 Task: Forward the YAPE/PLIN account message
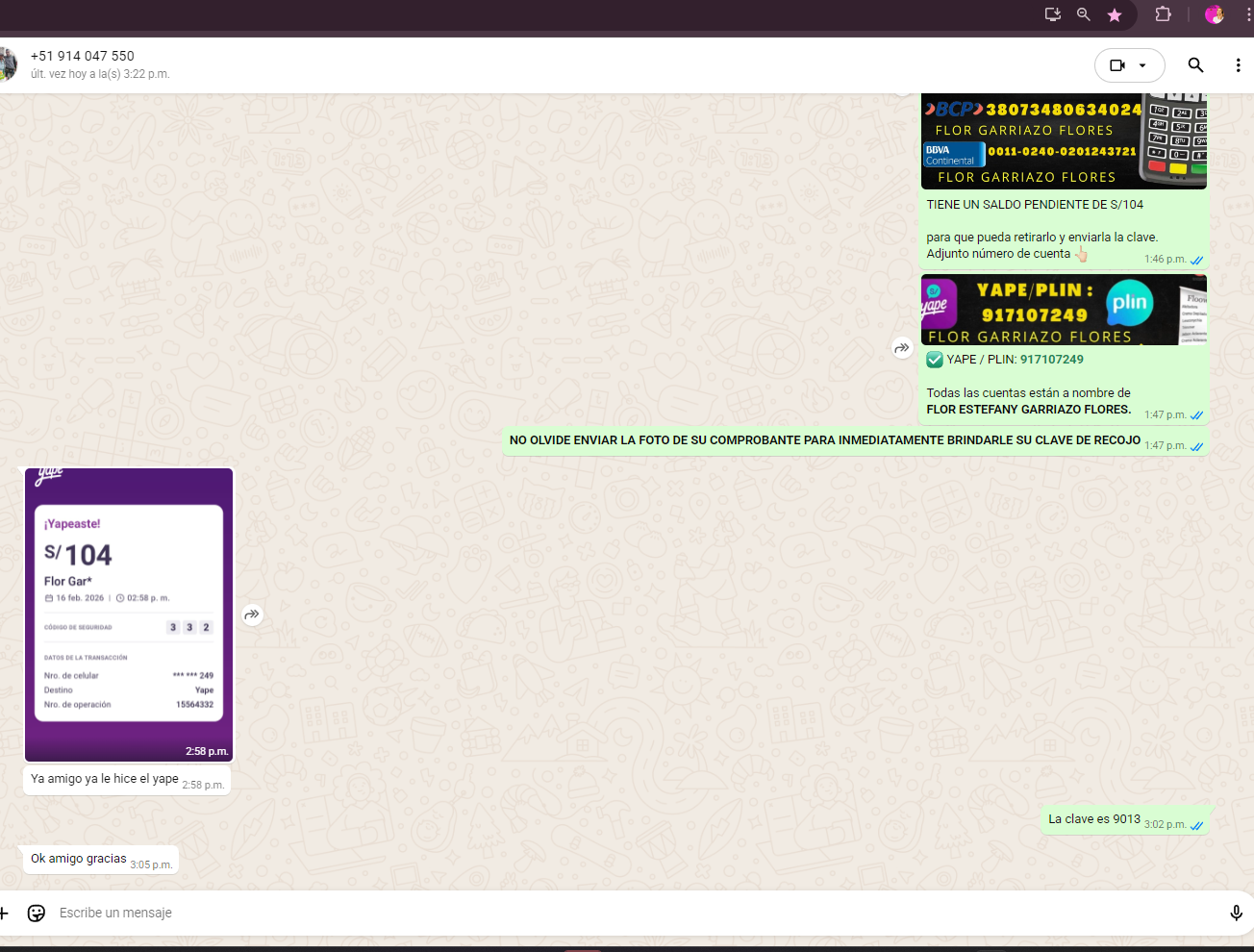click(x=902, y=348)
